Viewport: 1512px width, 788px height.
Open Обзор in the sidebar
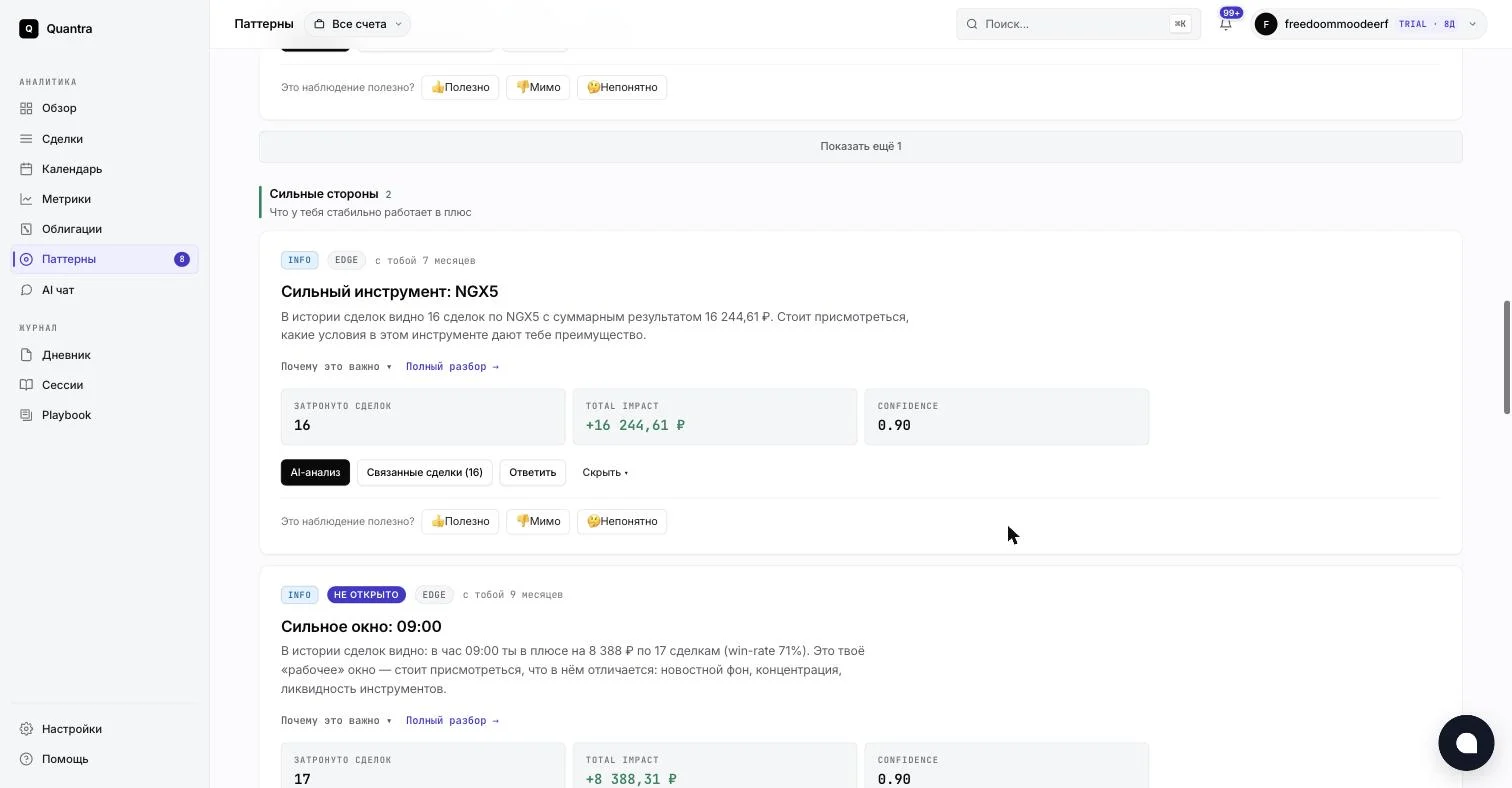(105, 108)
